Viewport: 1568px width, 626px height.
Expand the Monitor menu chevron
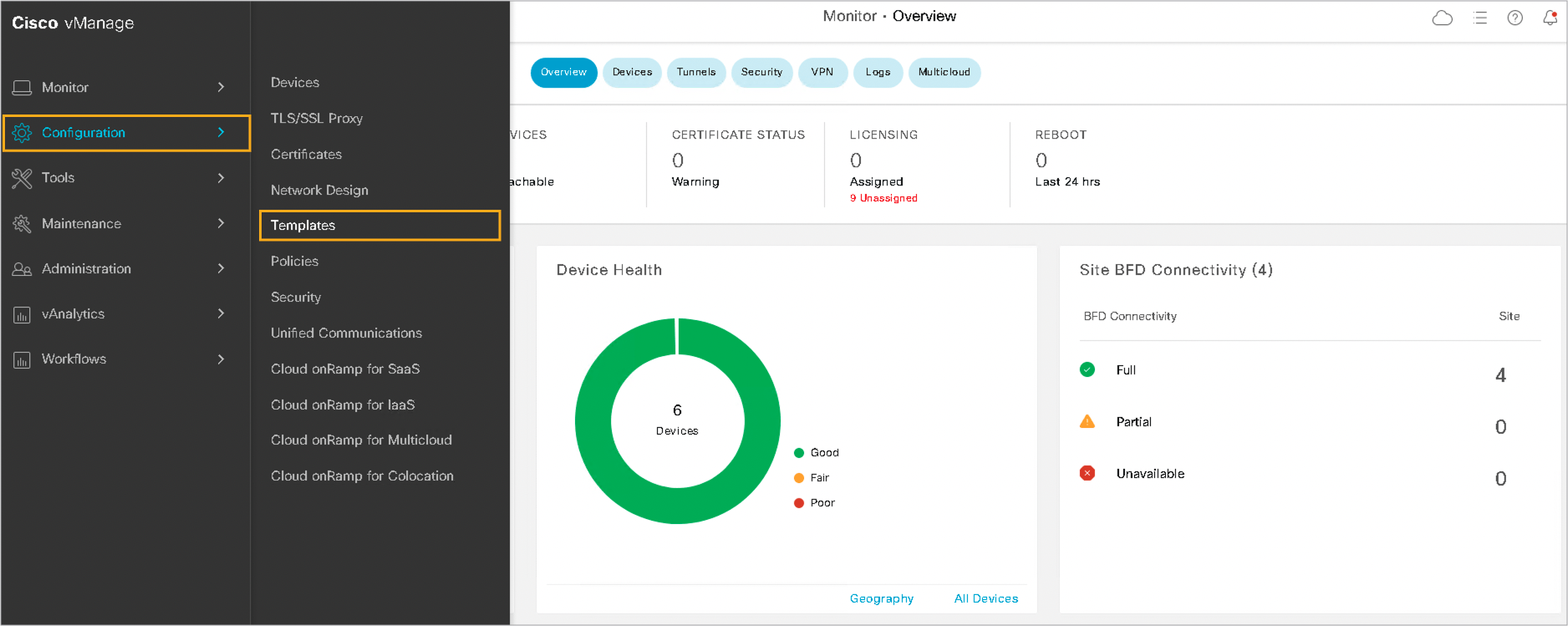221,87
